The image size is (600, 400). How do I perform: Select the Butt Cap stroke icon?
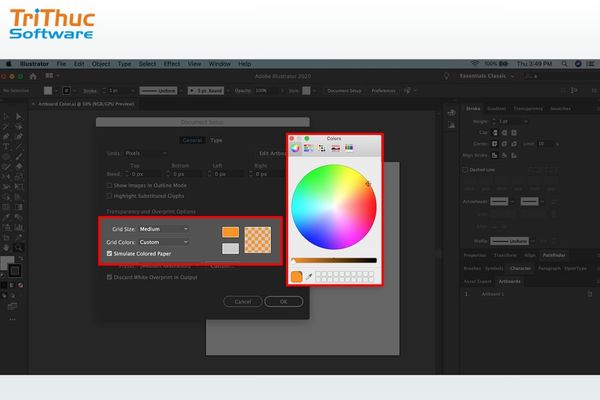(x=495, y=133)
